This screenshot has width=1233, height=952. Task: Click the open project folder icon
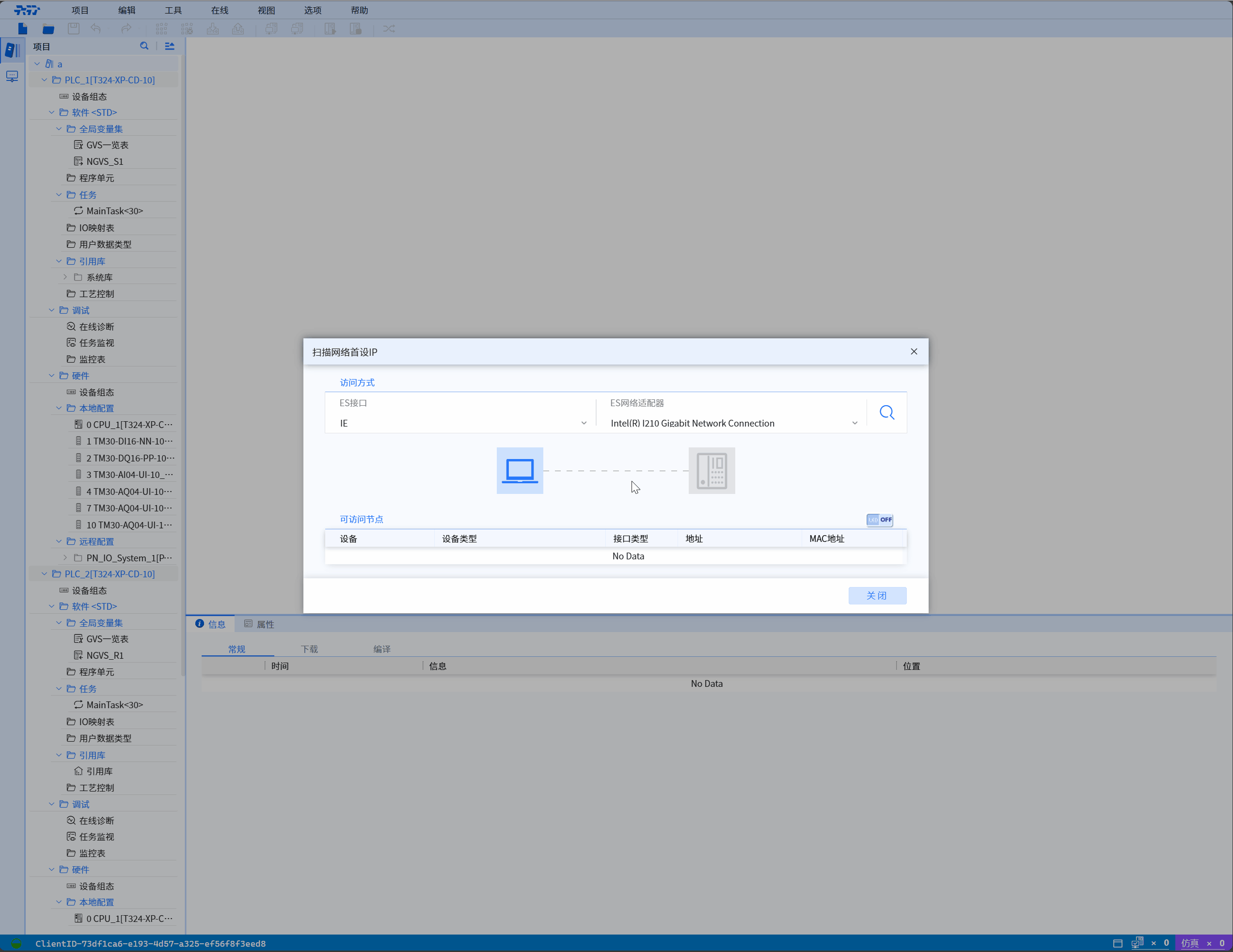click(48, 29)
